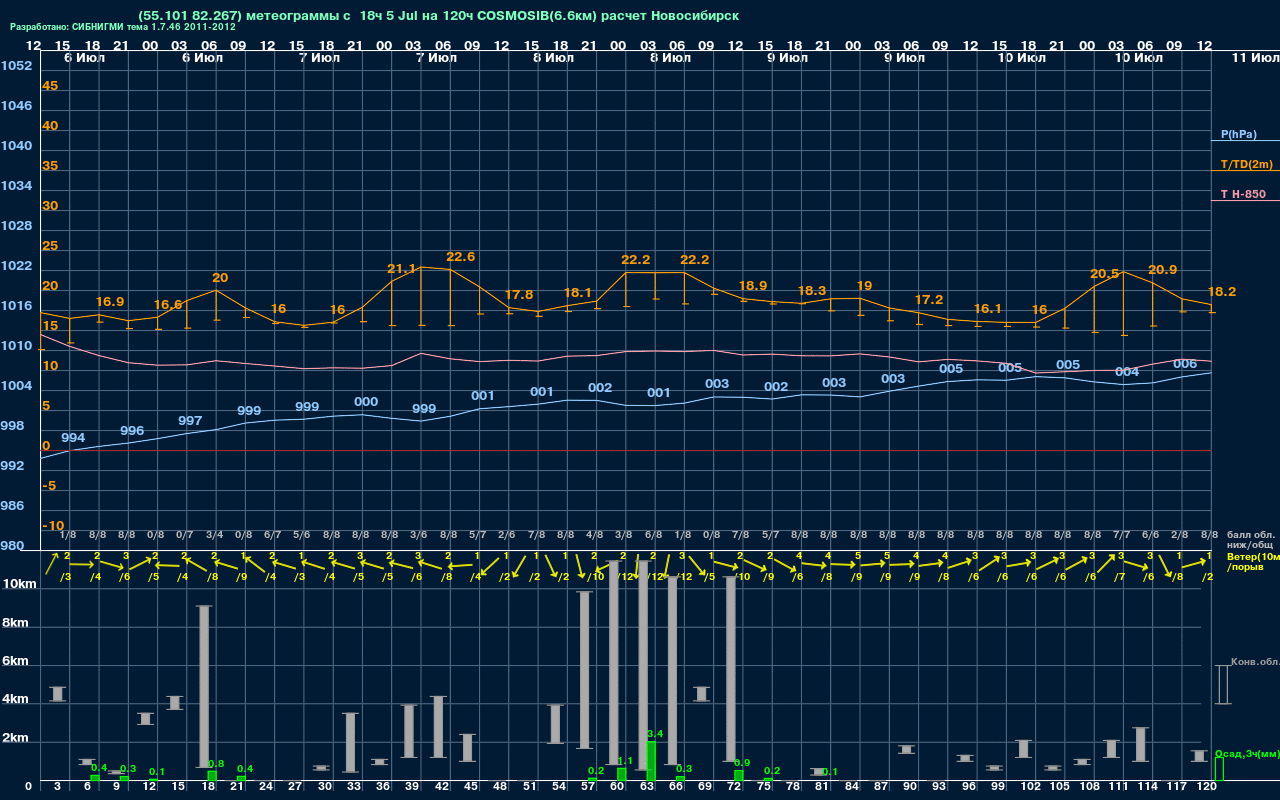Click the 120 forecast hour tick

coord(1207,787)
